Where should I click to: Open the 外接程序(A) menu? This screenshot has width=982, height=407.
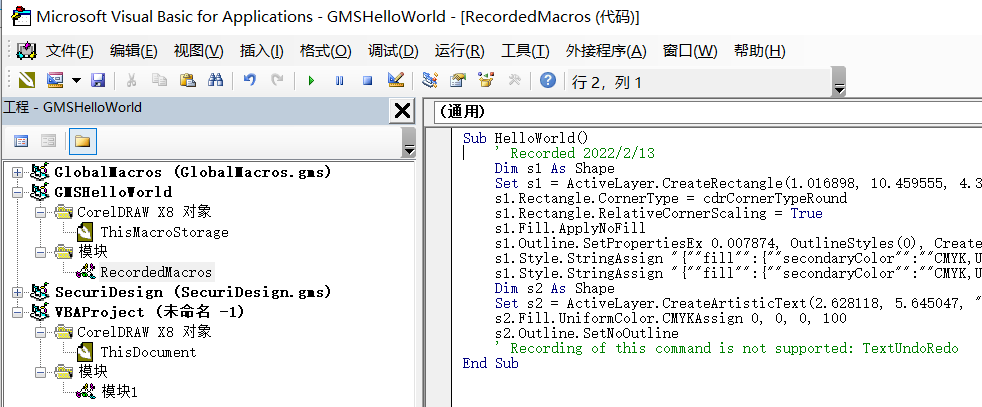point(606,51)
